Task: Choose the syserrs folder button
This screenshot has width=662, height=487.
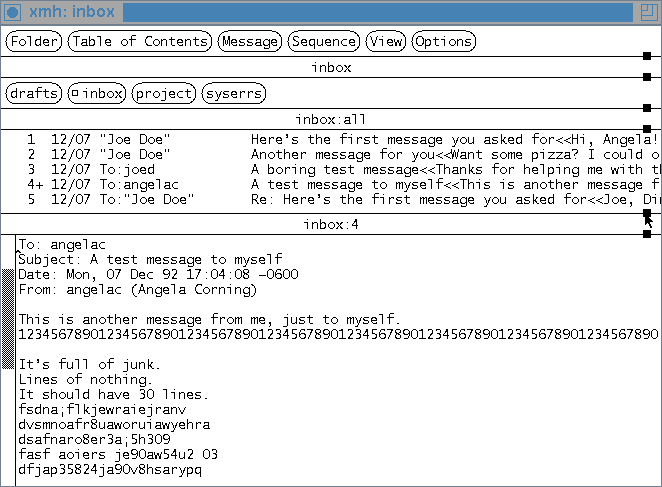Action: (234, 94)
